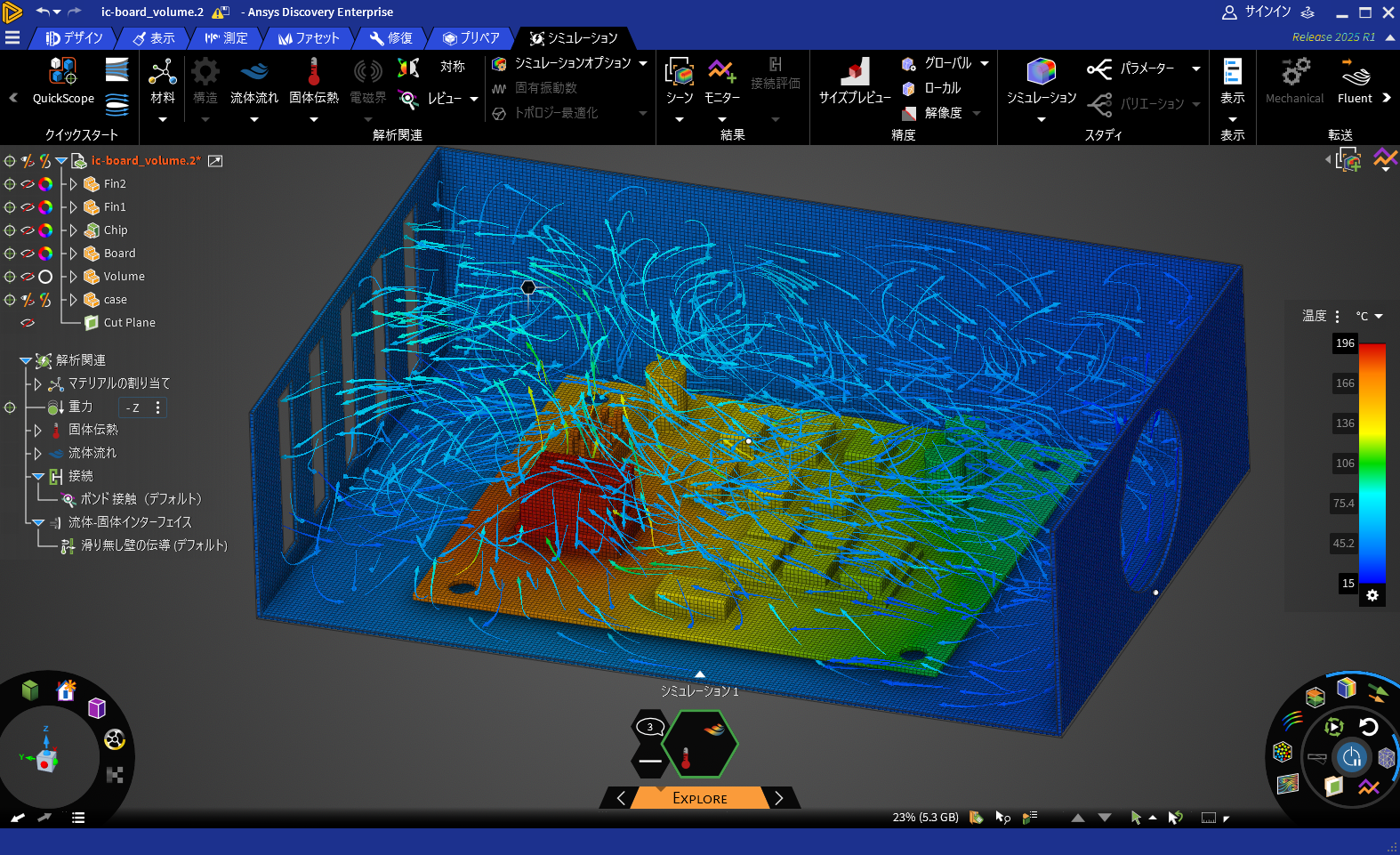The image size is (1400, 855).
Task: Expand the Chip tree node
Action: (x=74, y=230)
